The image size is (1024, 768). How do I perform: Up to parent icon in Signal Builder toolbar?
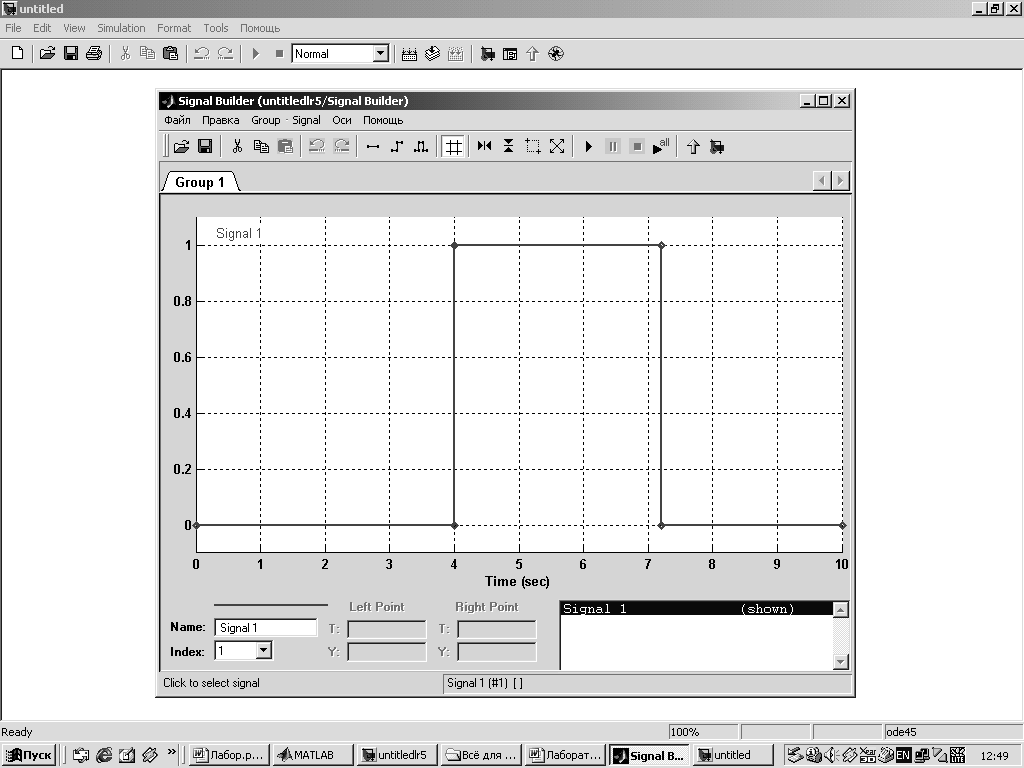693,146
